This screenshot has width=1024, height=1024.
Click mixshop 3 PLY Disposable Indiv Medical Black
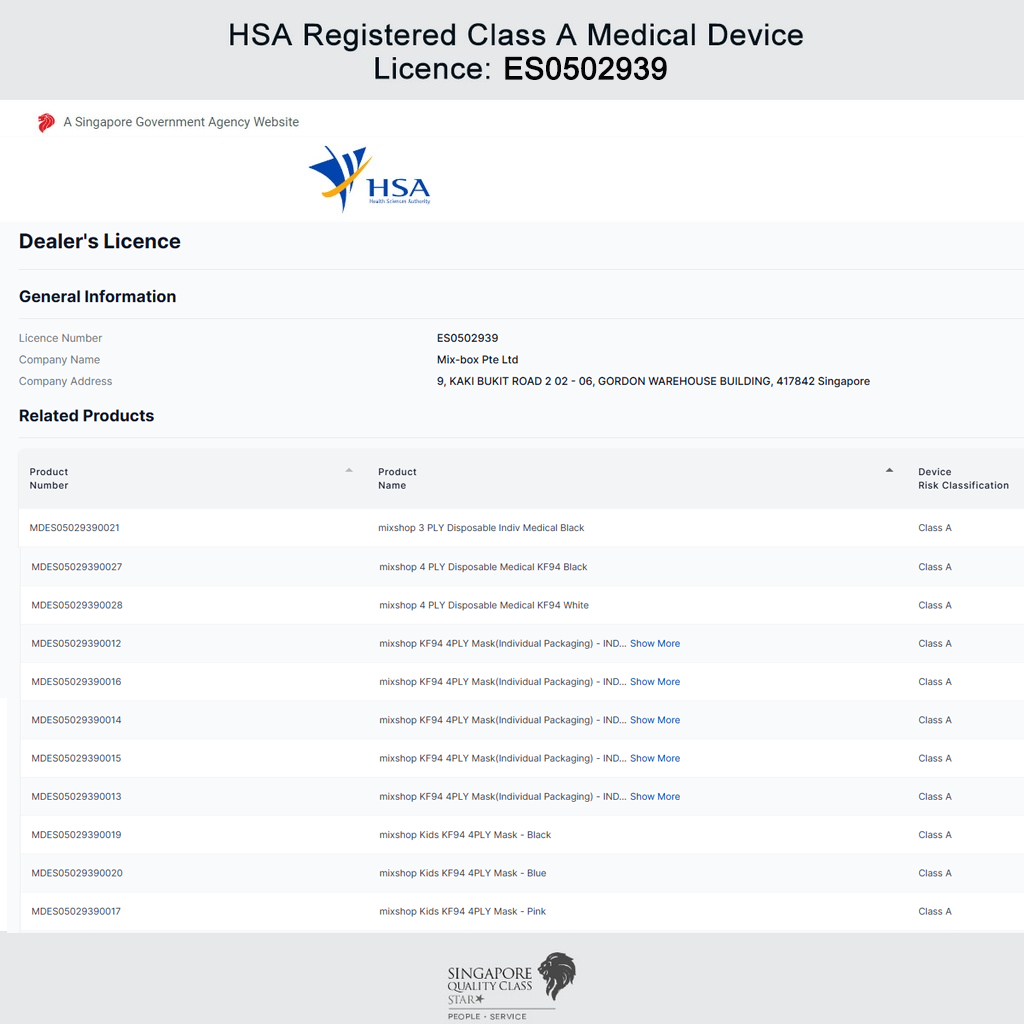(481, 528)
